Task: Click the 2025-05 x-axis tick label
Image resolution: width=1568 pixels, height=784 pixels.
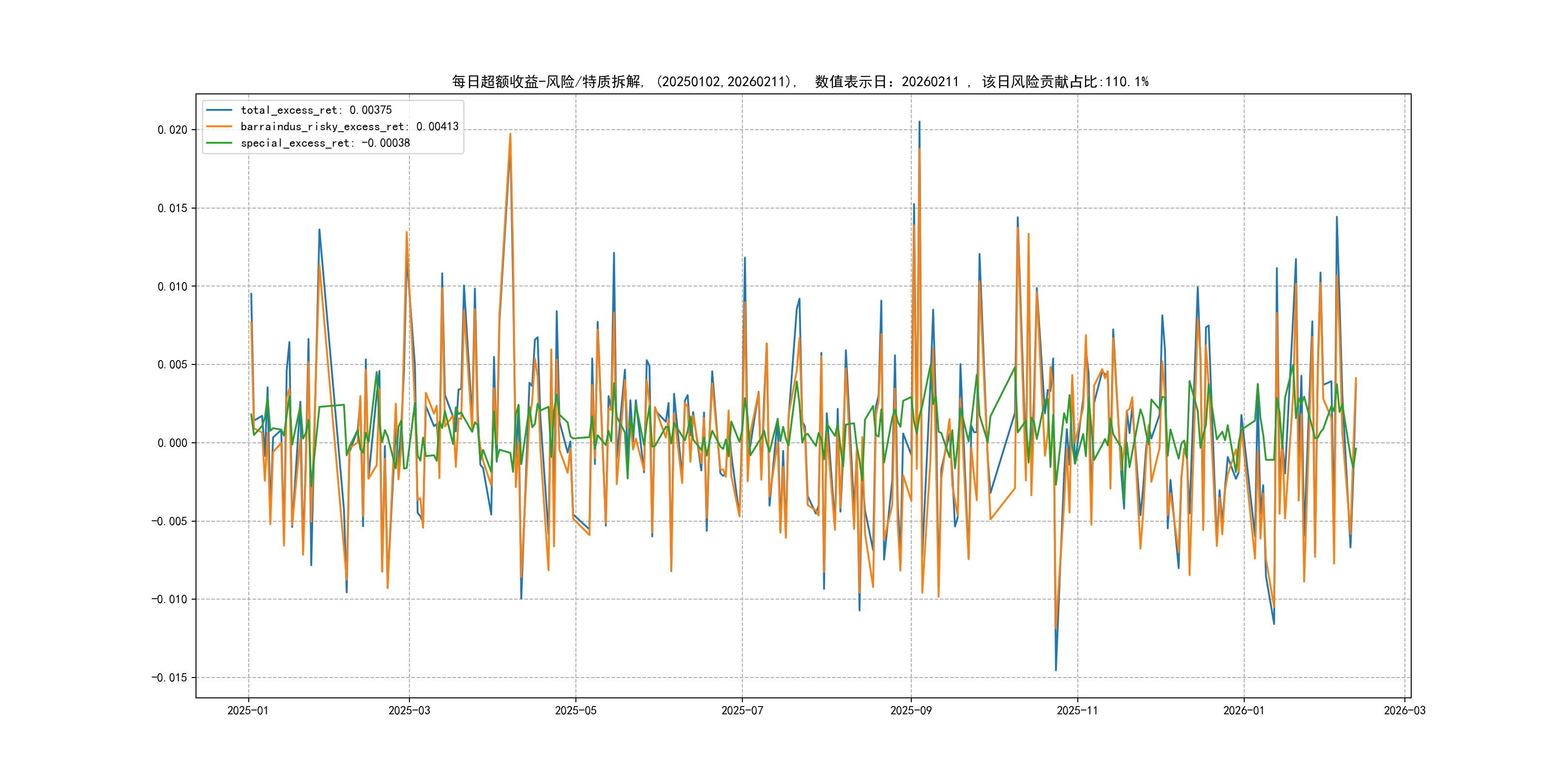Action: (x=575, y=710)
